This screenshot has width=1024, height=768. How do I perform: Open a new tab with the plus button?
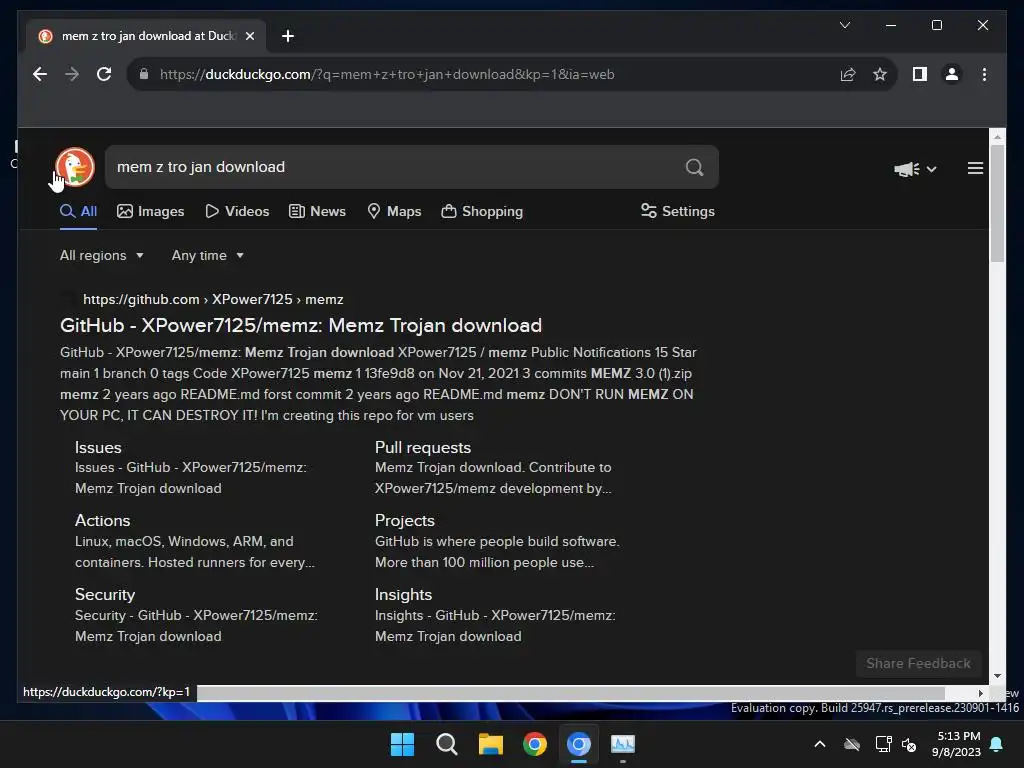pyautogui.click(x=288, y=36)
